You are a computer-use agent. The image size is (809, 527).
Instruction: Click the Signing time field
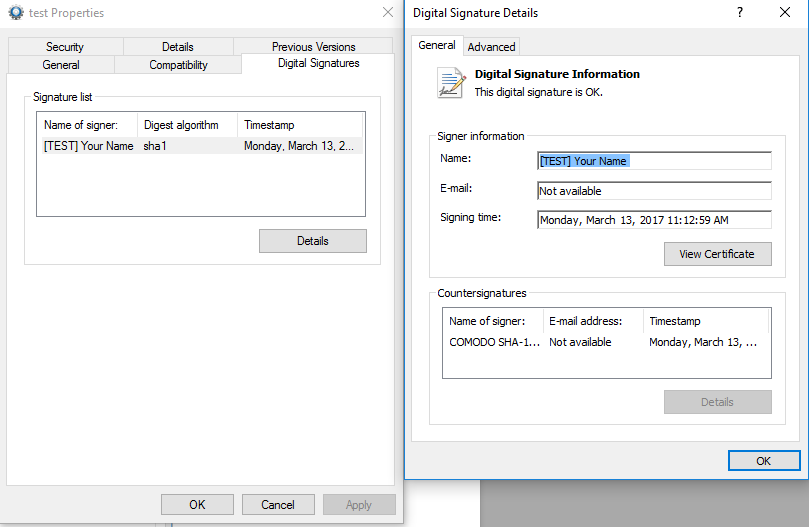pos(654,220)
